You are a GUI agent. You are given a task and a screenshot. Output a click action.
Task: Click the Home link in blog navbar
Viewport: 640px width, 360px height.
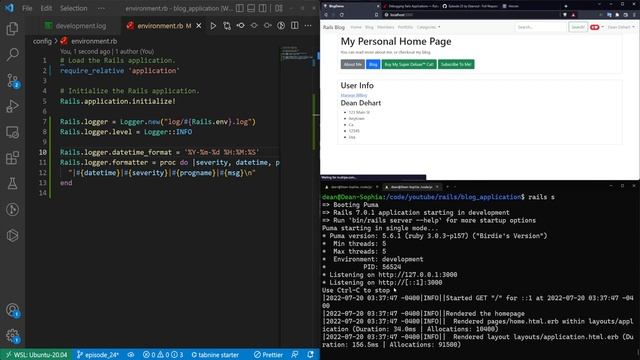tap(356, 27)
